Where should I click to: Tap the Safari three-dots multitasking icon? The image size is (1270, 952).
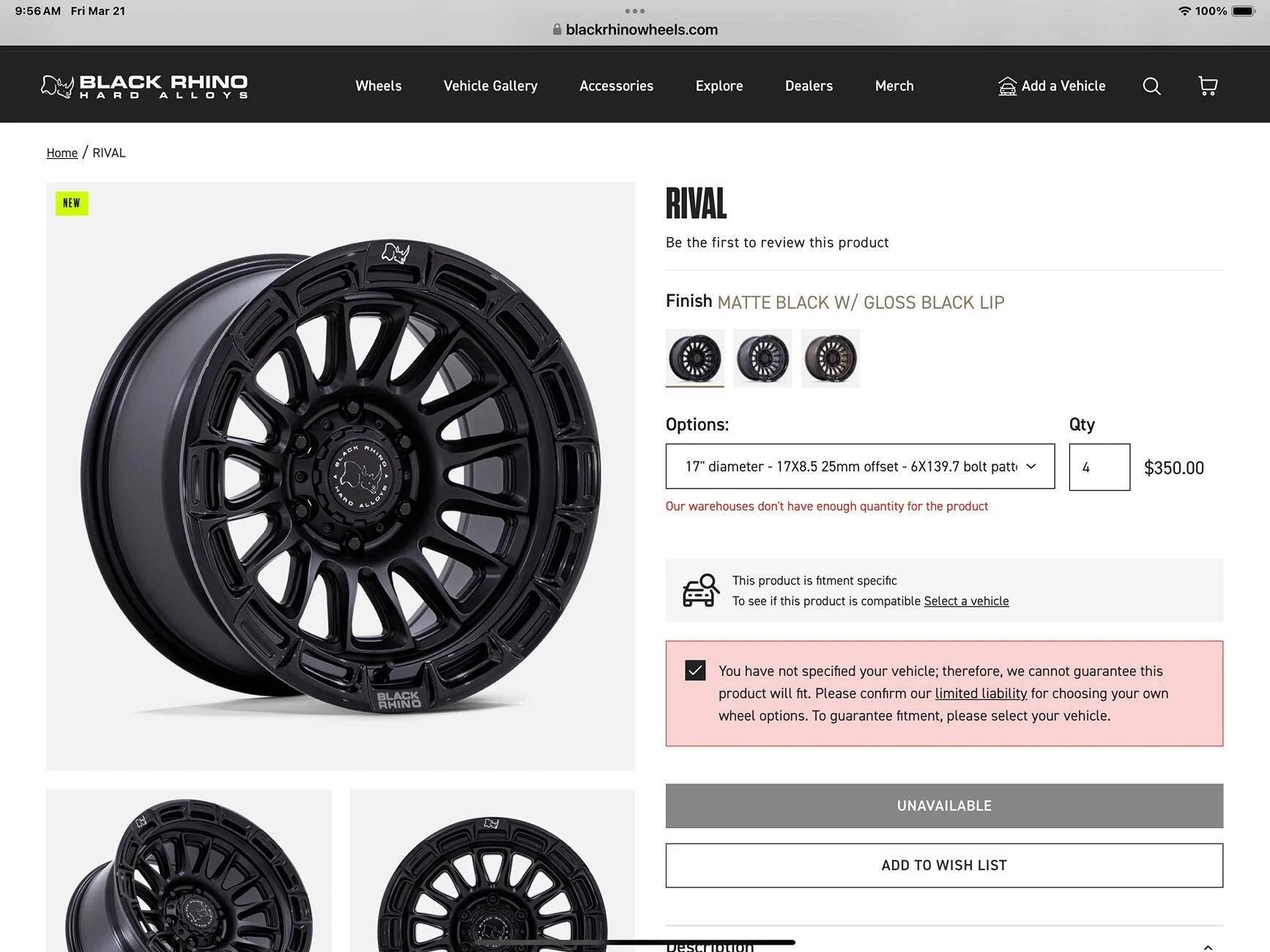point(635,11)
